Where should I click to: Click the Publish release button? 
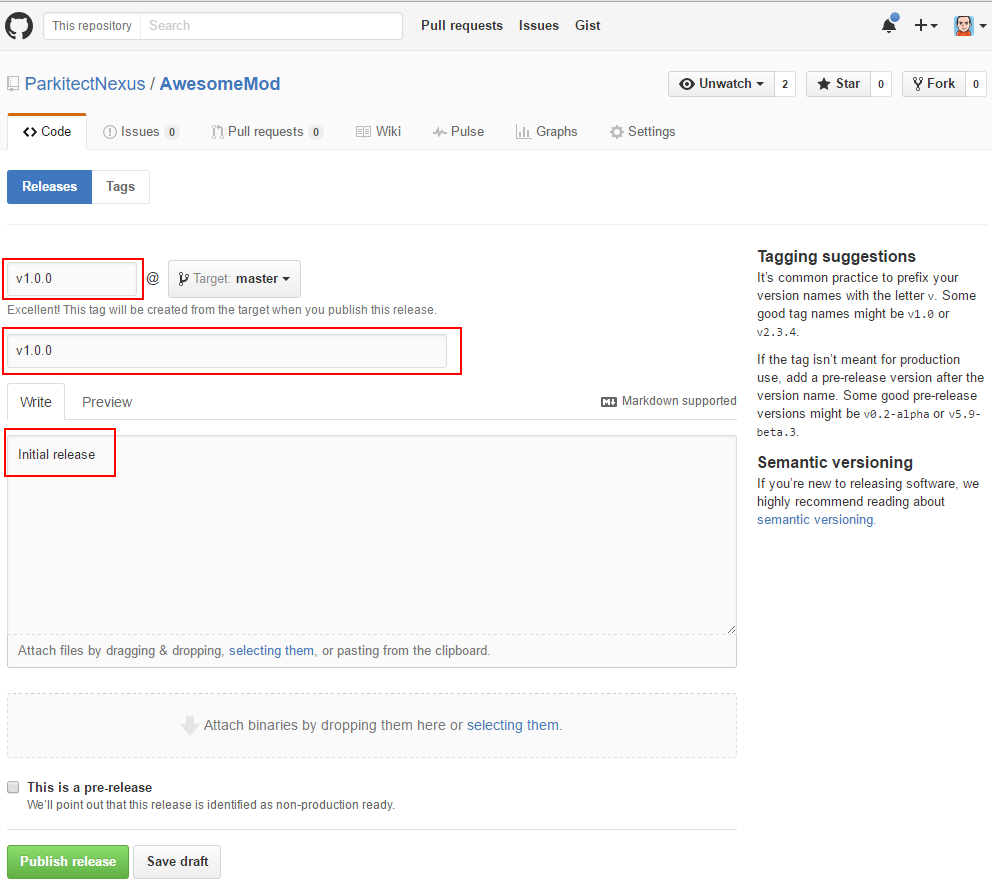68,862
